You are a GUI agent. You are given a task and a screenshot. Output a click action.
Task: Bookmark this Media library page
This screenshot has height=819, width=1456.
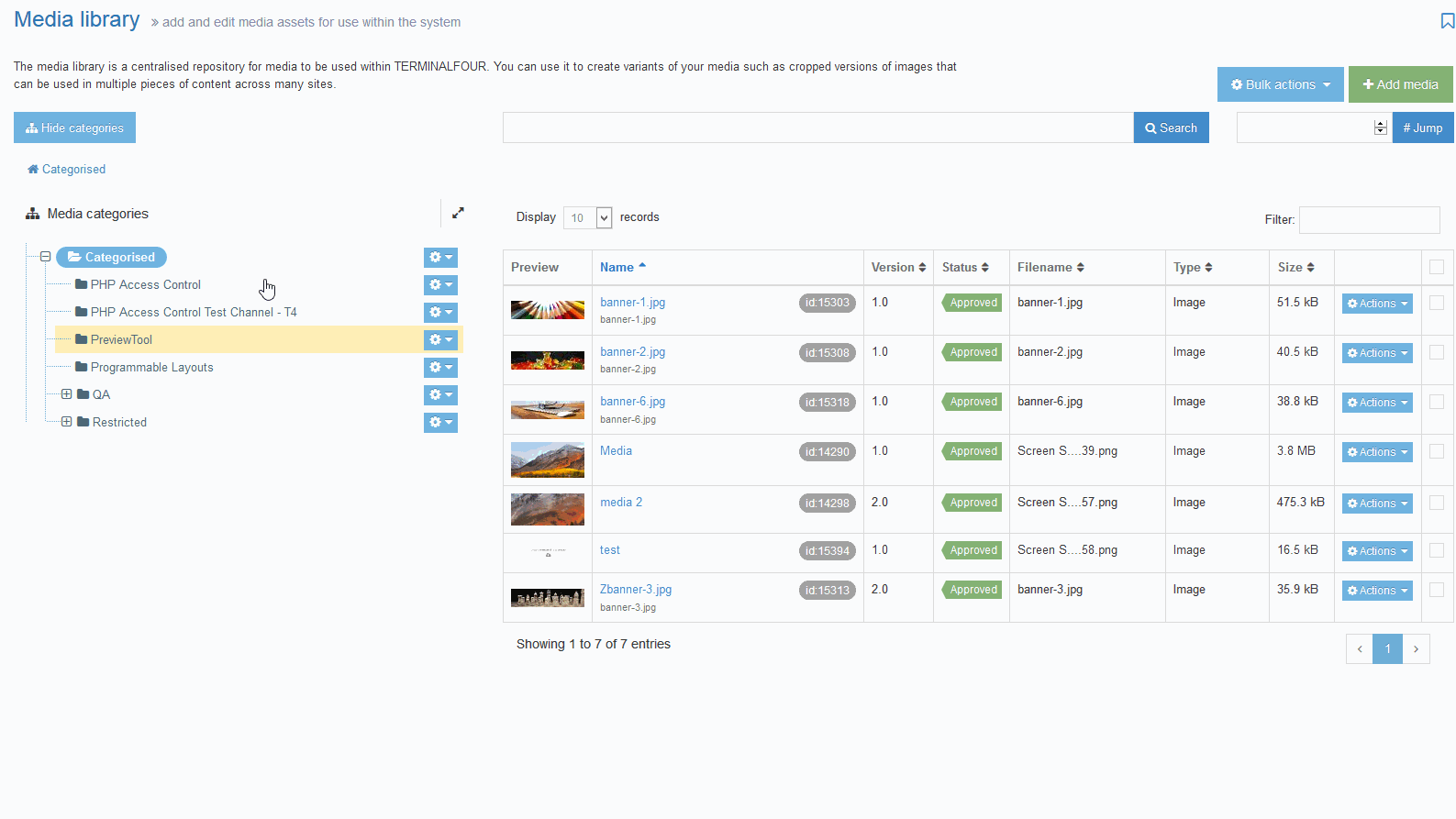pyautogui.click(x=1447, y=21)
